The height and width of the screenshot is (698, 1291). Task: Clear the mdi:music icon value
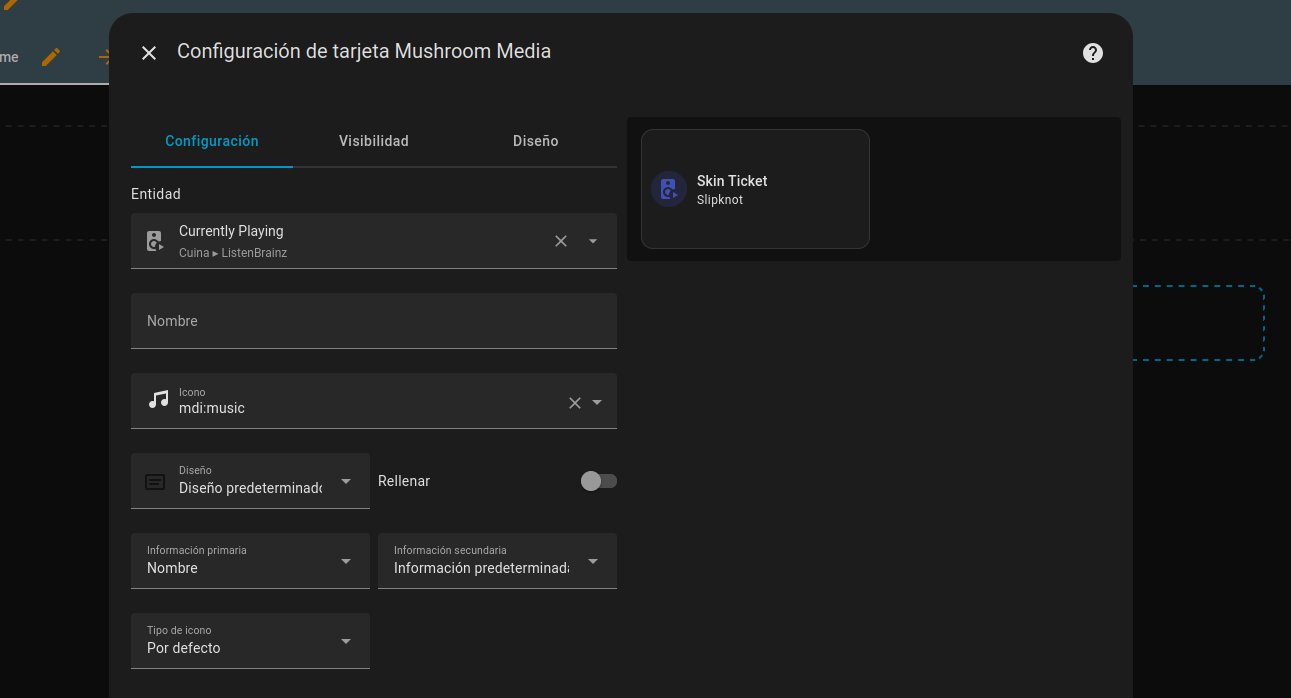575,402
